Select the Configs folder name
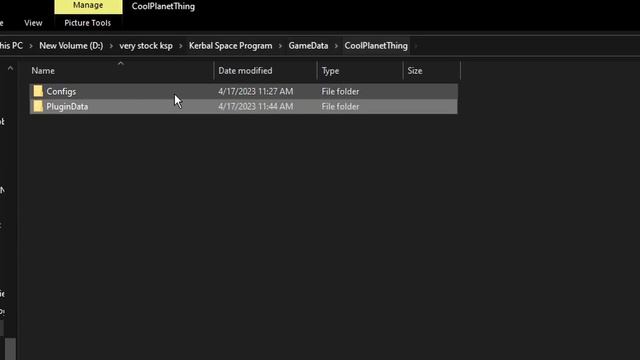The image size is (640, 360). [x=61, y=91]
